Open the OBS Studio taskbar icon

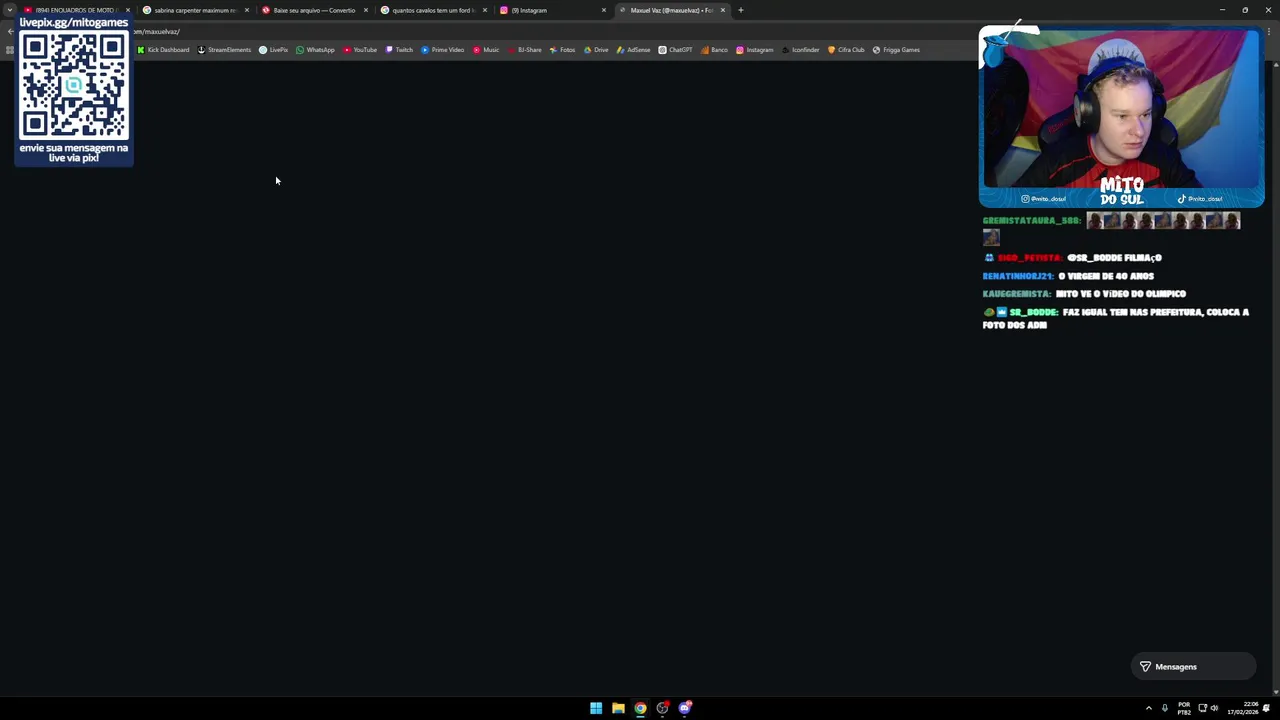click(x=662, y=708)
